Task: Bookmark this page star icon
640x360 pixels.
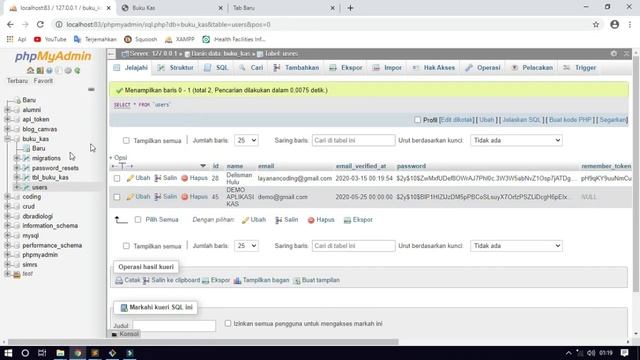Action: 596,24
